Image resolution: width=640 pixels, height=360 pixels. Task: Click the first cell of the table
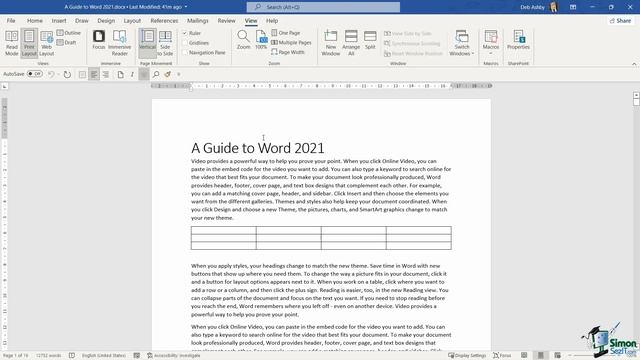(224, 230)
